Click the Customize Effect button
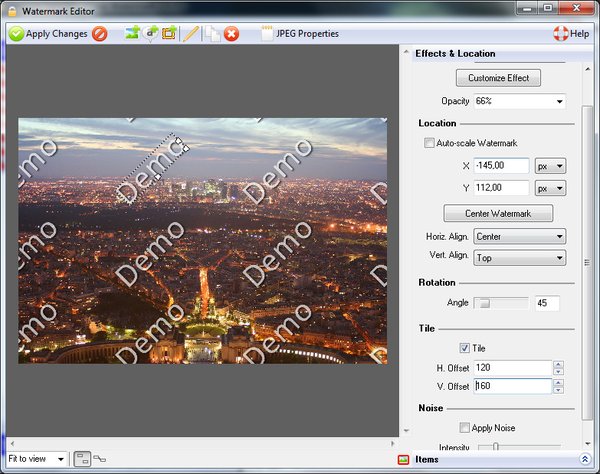 point(498,78)
